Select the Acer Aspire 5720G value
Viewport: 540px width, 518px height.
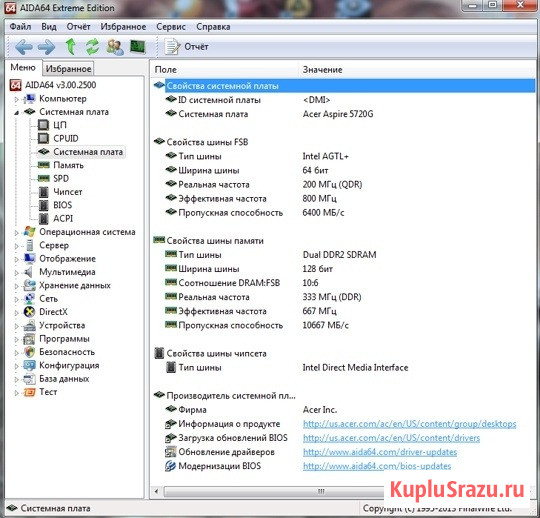(x=338, y=114)
